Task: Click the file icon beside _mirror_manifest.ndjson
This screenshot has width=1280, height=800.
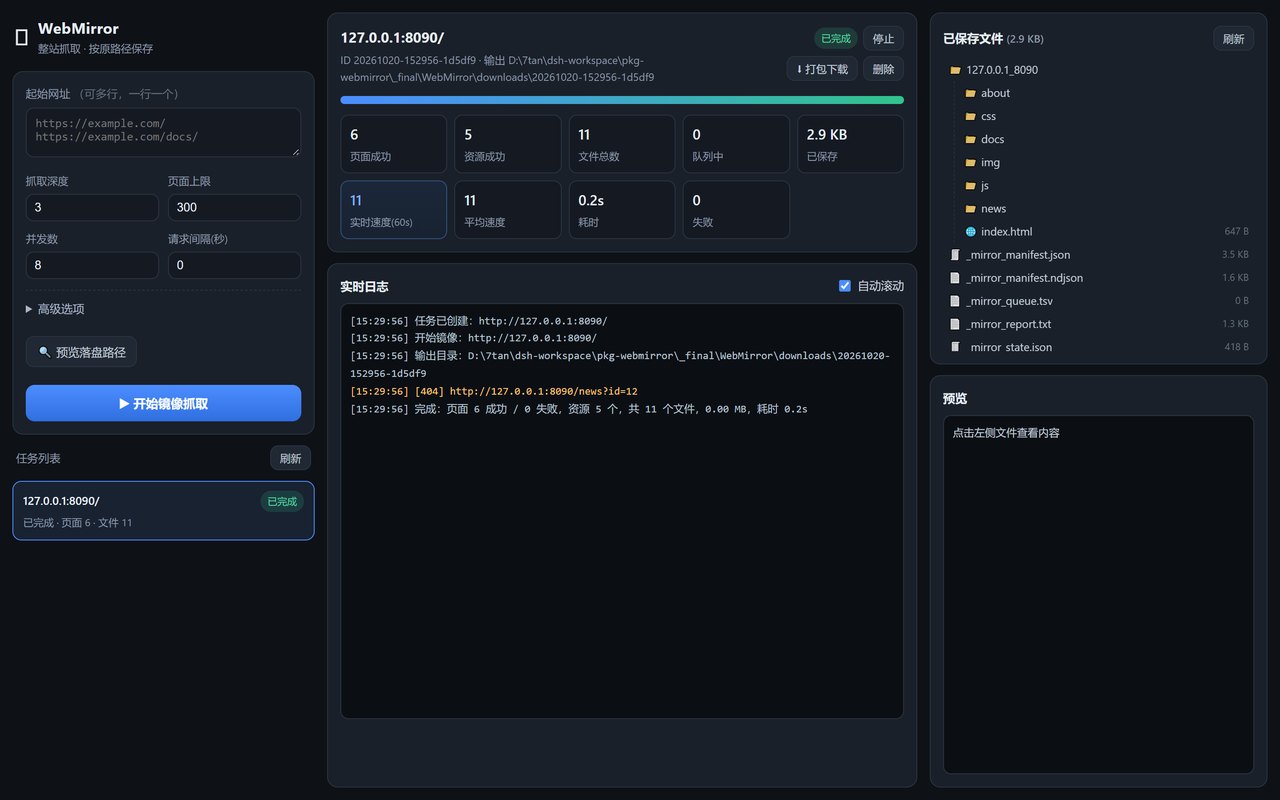Action: tap(955, 278)
